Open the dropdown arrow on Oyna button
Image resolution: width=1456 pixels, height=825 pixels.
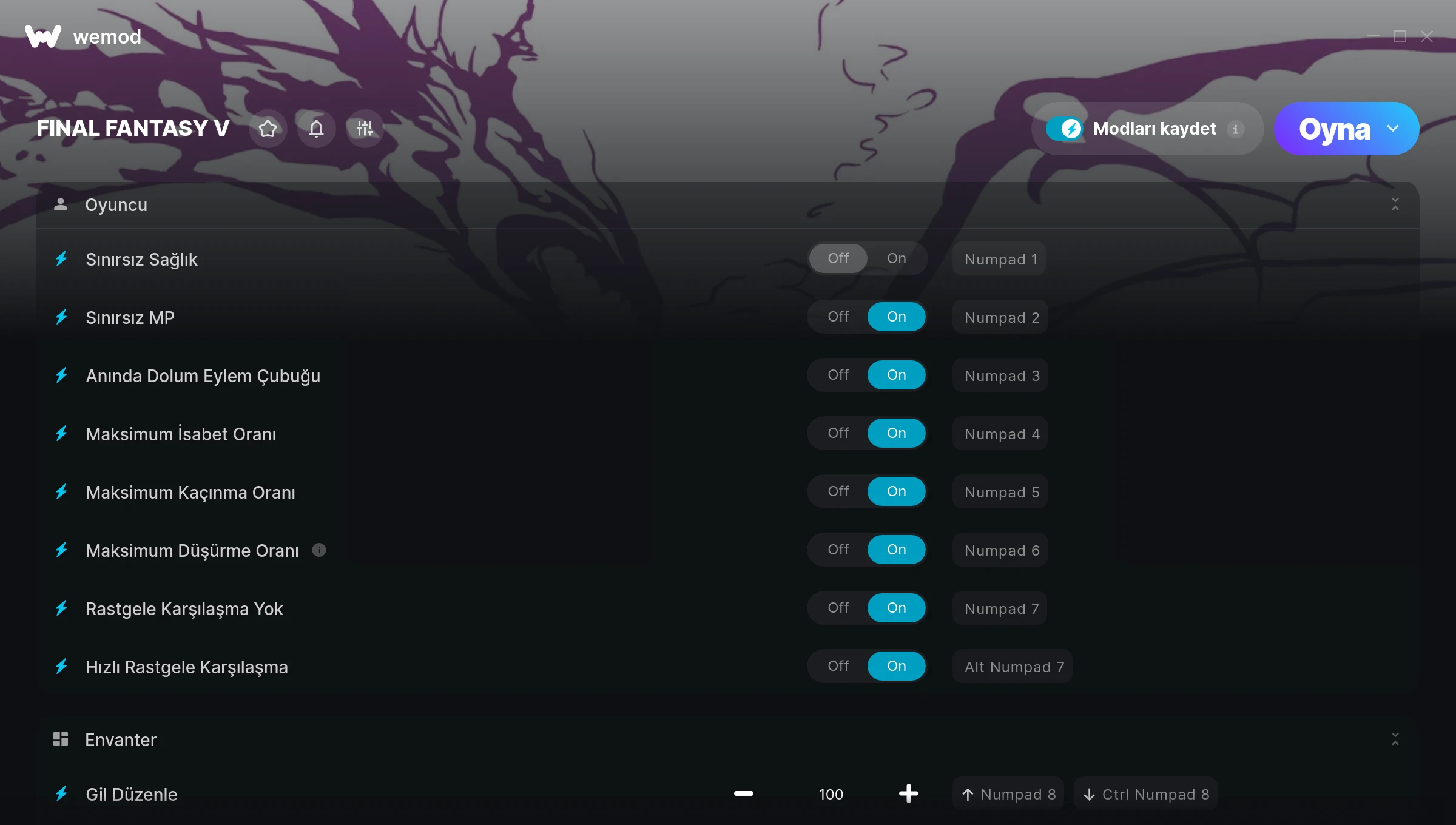(1393, 129)
